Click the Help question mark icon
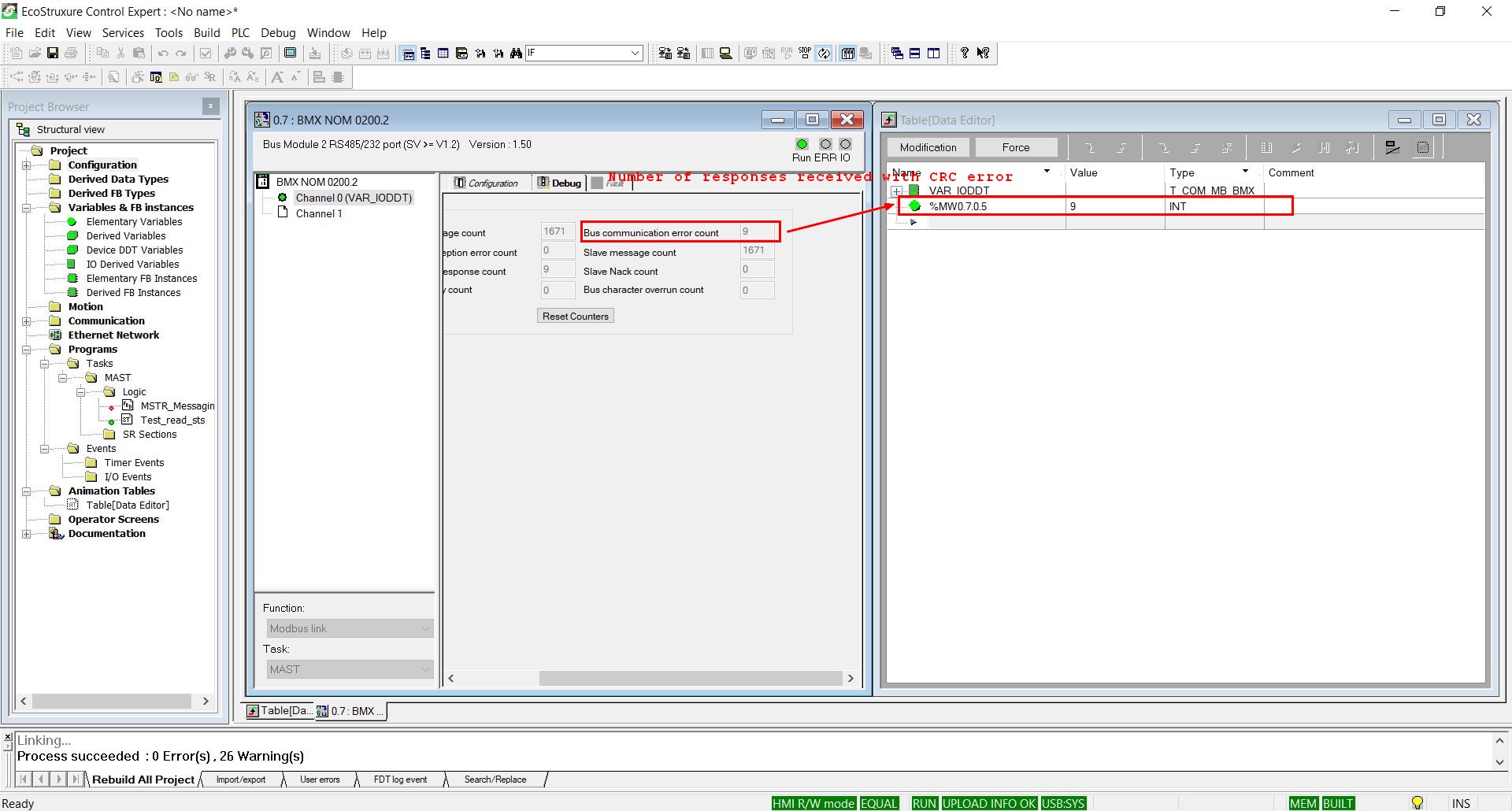 click(x=964, y=53)
